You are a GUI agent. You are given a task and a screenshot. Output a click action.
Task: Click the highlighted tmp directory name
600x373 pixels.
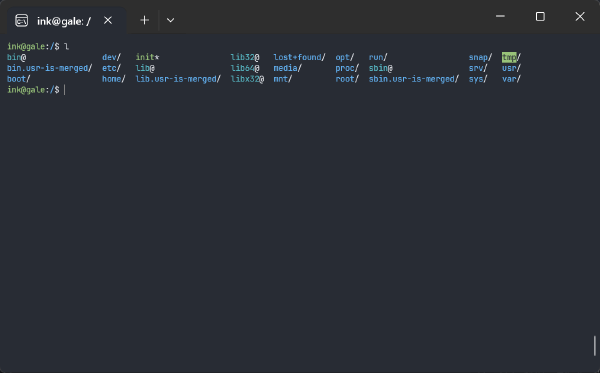[509, 57]
